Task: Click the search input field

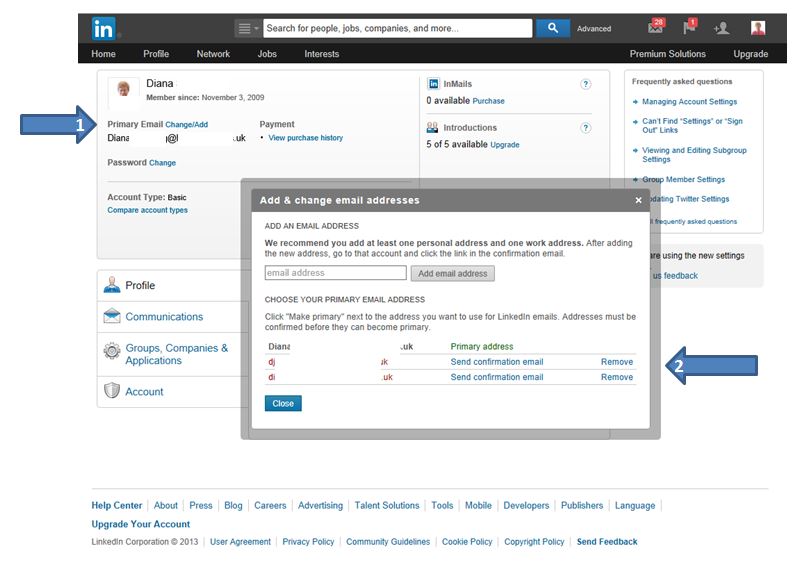Action: tap(397, 29)
